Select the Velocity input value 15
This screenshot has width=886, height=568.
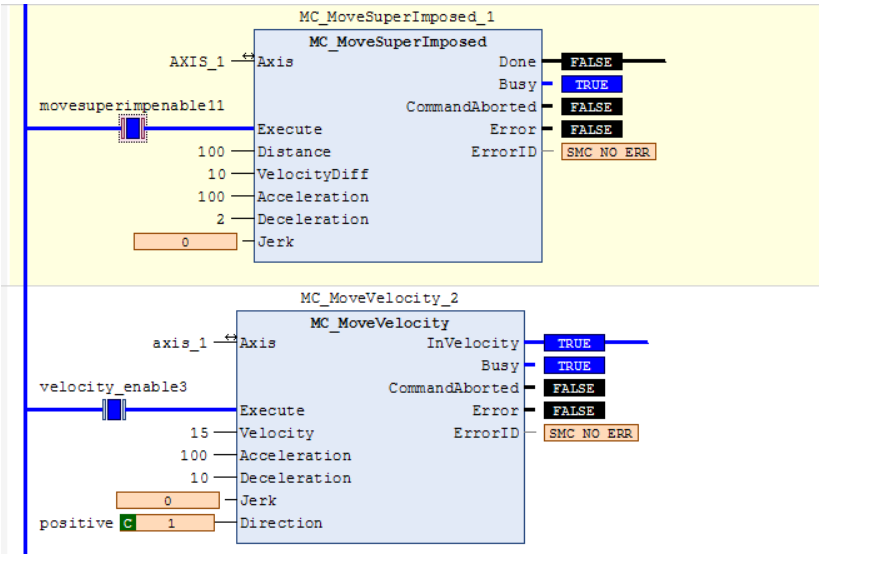(199, 433)
